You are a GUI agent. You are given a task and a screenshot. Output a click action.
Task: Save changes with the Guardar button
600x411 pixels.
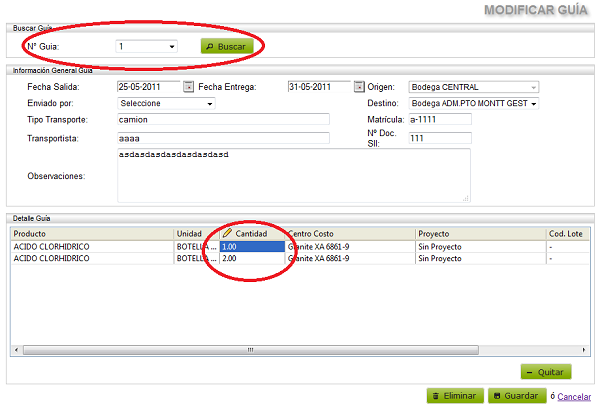(517, 396)
